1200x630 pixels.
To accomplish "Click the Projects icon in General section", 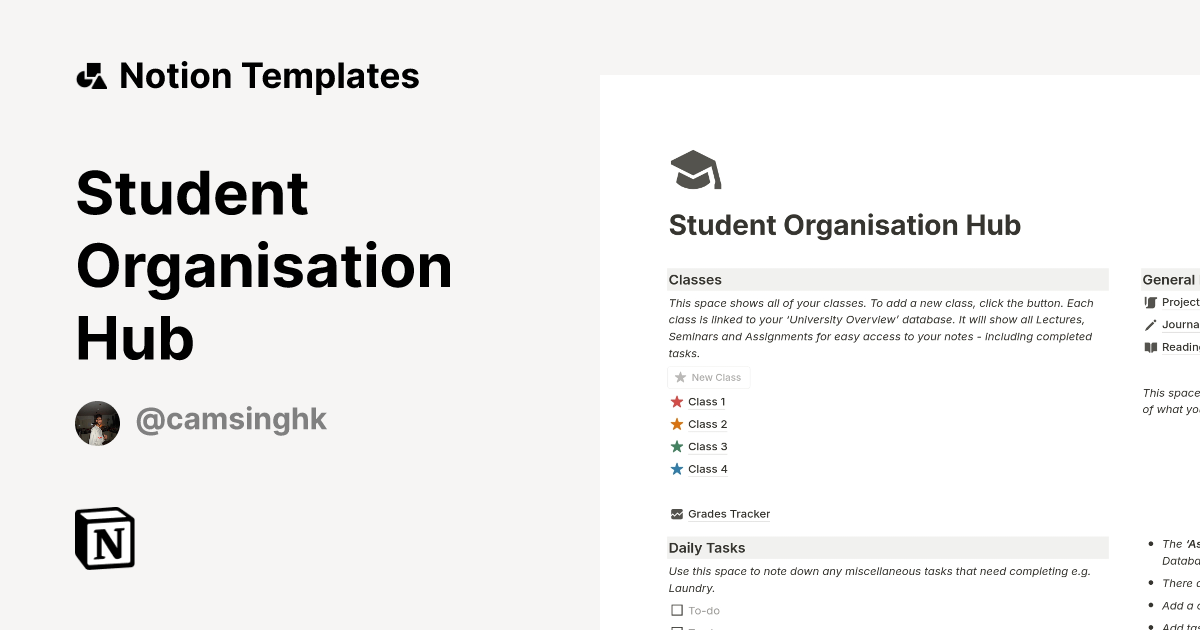I will tap(1150, 301).
